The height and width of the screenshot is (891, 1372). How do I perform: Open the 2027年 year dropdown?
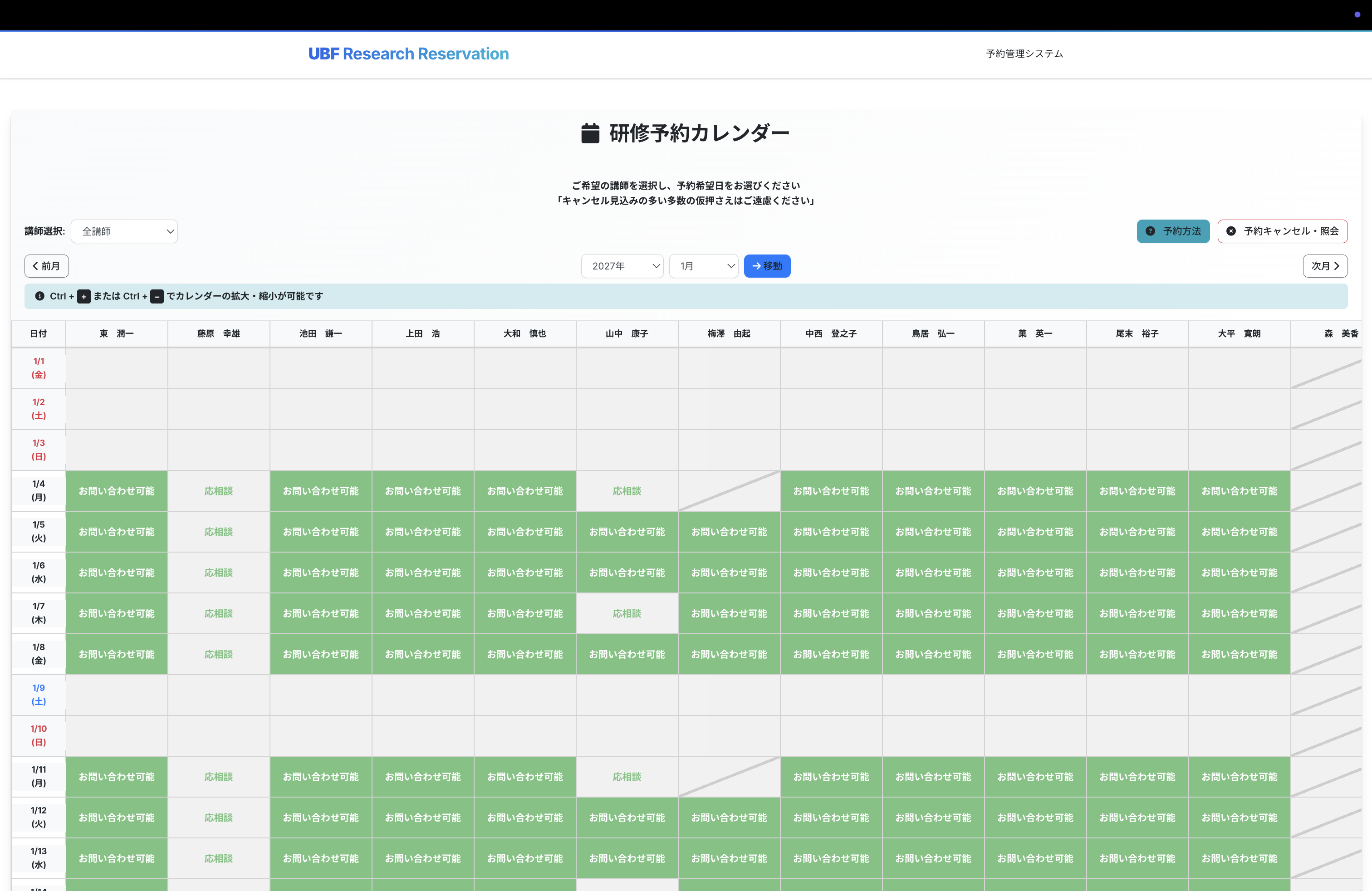(622, 266)
